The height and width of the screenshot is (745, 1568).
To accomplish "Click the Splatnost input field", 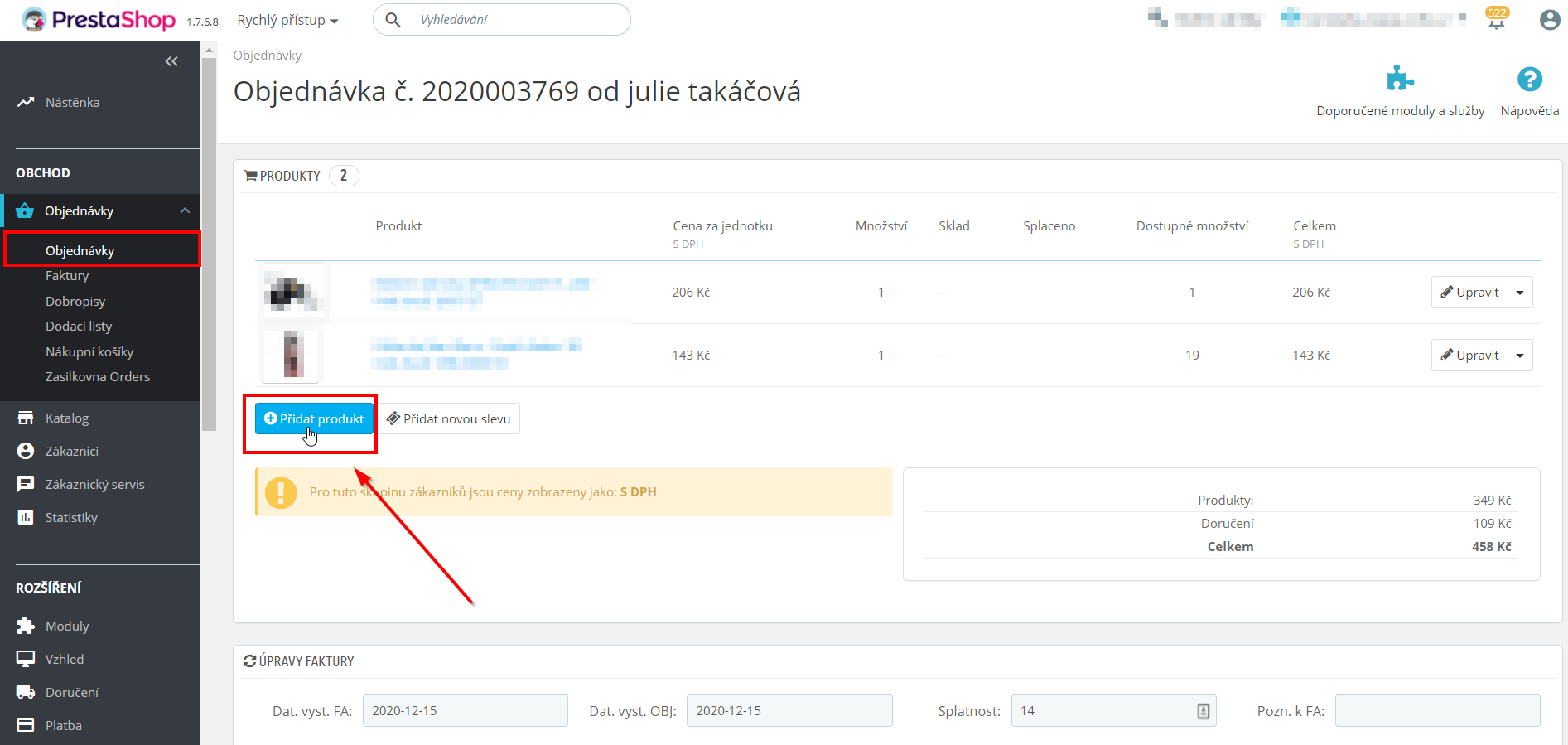I will coord(1113,711).
